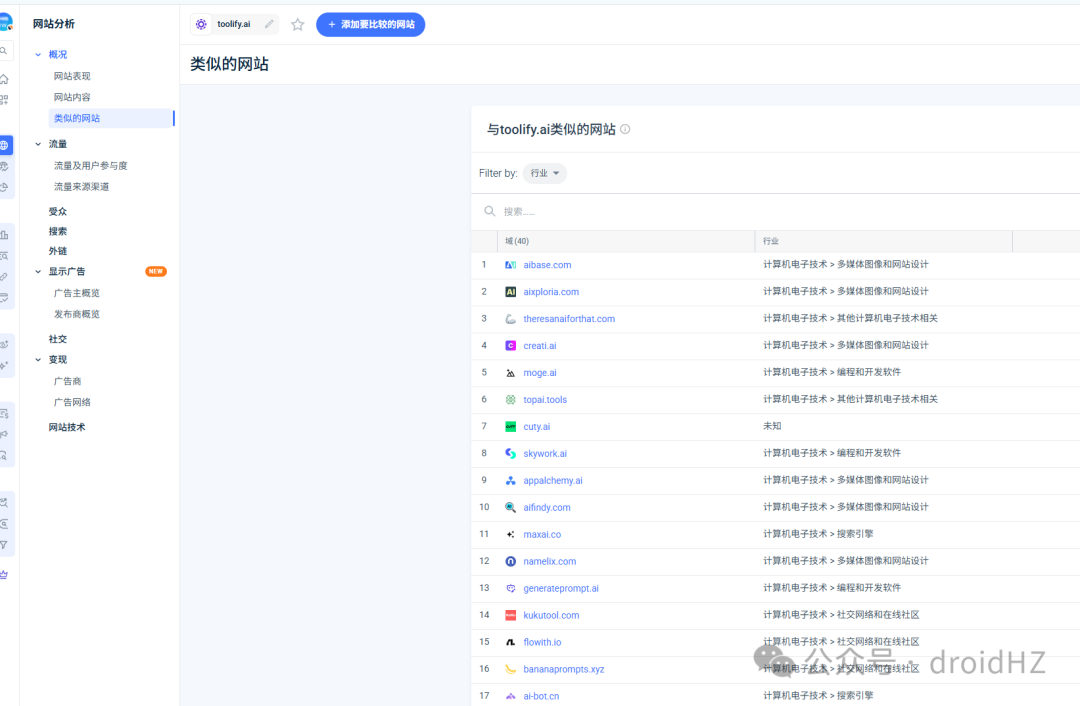Go to 外链 in the sidebar
Viewport: 1080px width, 706px height.
(x=58, y=251)
